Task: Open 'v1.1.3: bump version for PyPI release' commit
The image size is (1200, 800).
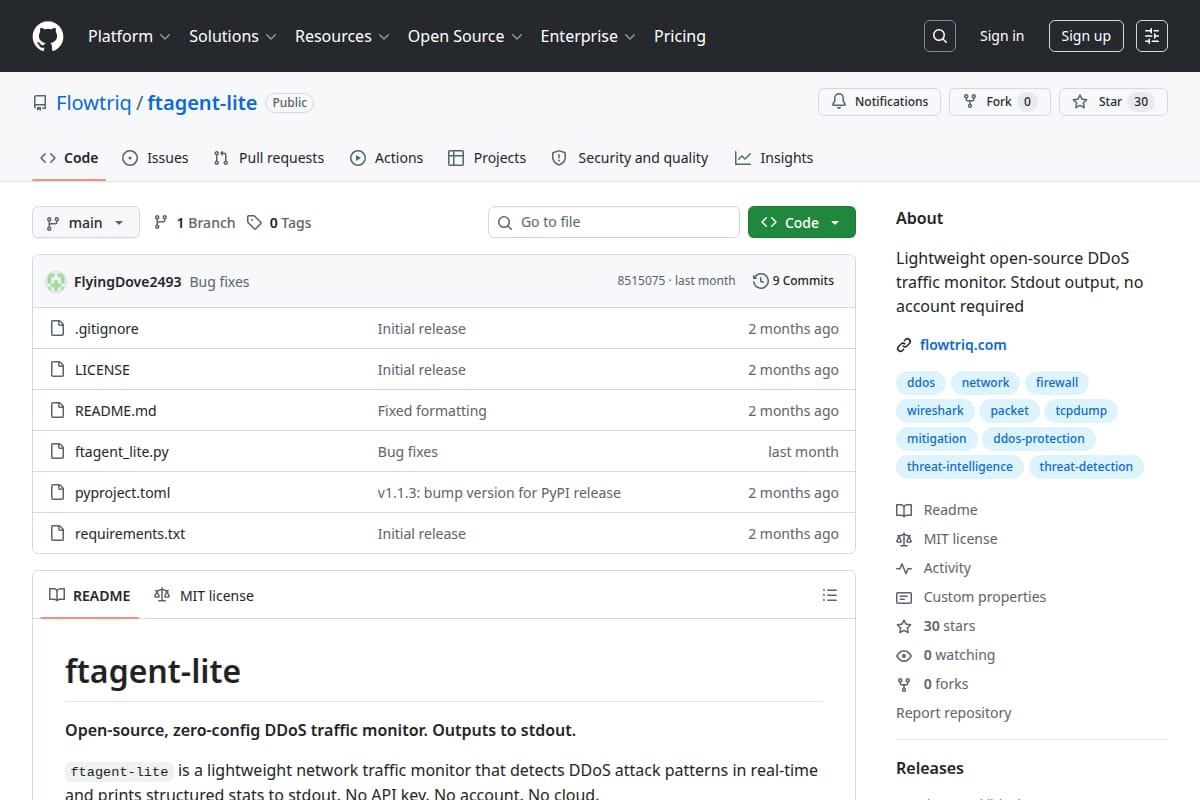Action: pos(499,493)
